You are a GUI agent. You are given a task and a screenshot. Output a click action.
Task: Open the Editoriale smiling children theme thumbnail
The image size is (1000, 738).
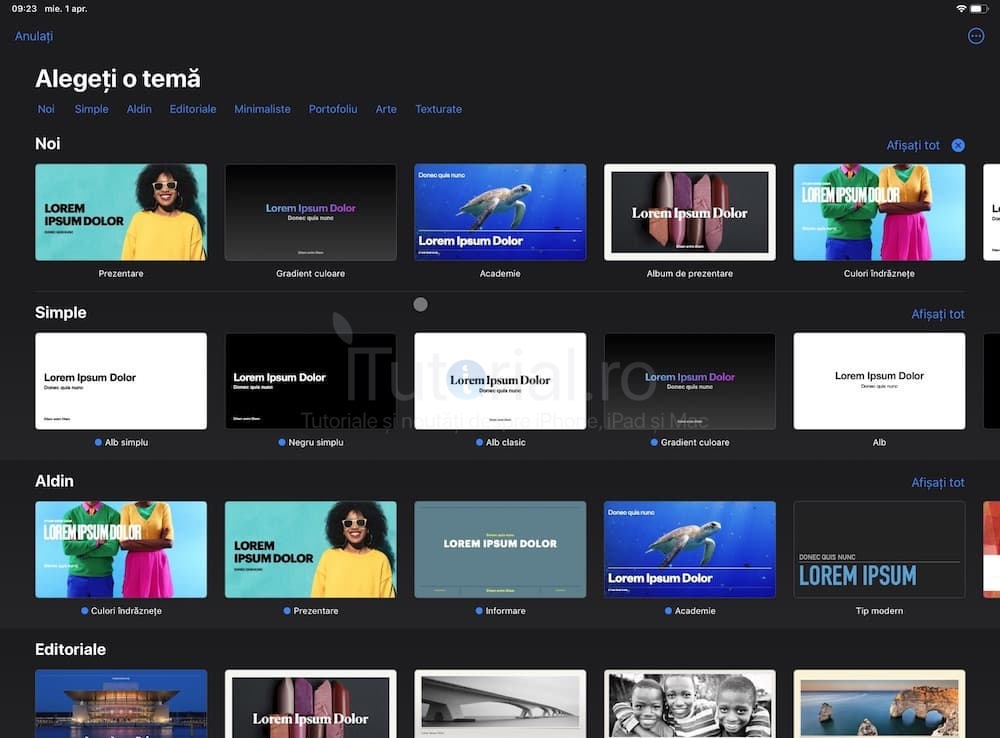pyautogui.click(x=689, y=704)
